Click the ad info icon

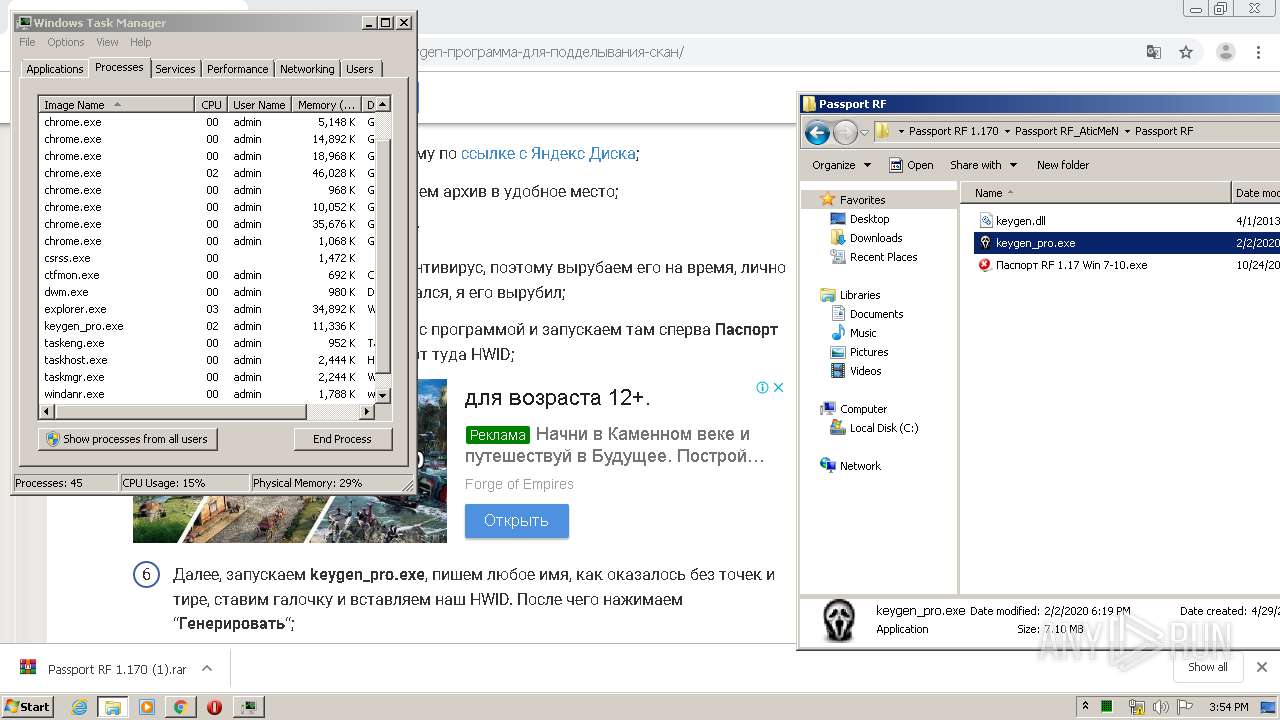pos(762,388)
